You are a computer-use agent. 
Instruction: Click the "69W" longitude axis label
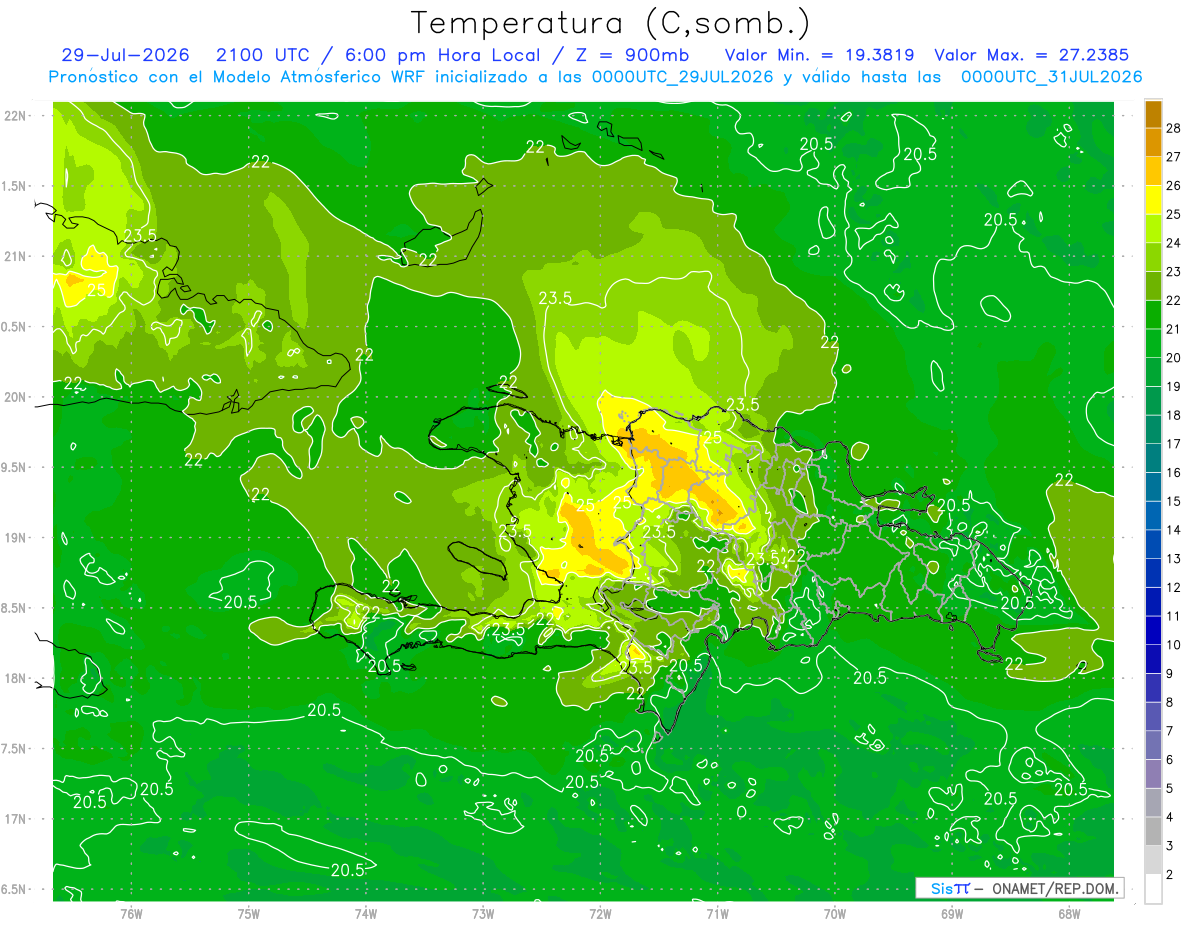tap(952, 913)
